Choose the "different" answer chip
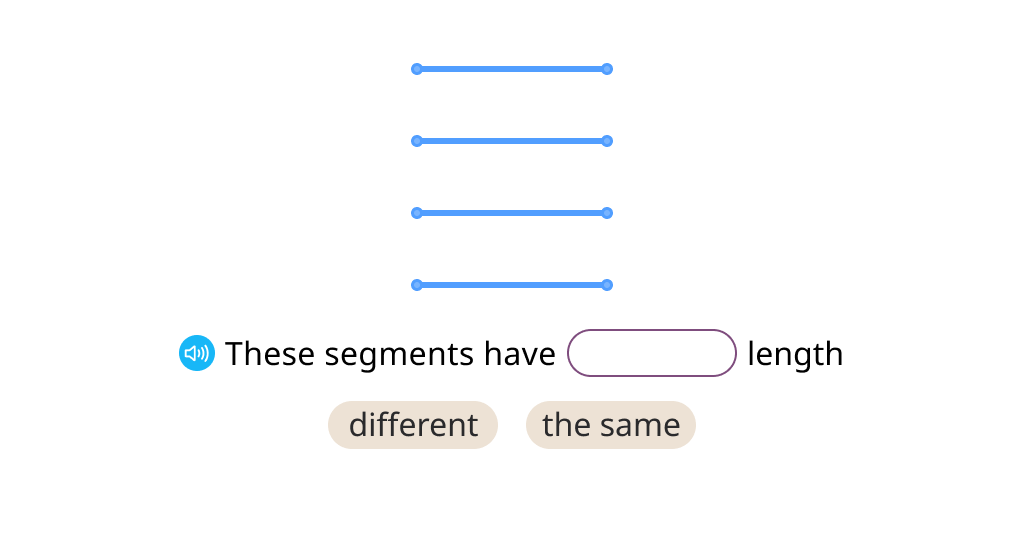Viewport: 1024px width, 560px height. click(413, 425)
